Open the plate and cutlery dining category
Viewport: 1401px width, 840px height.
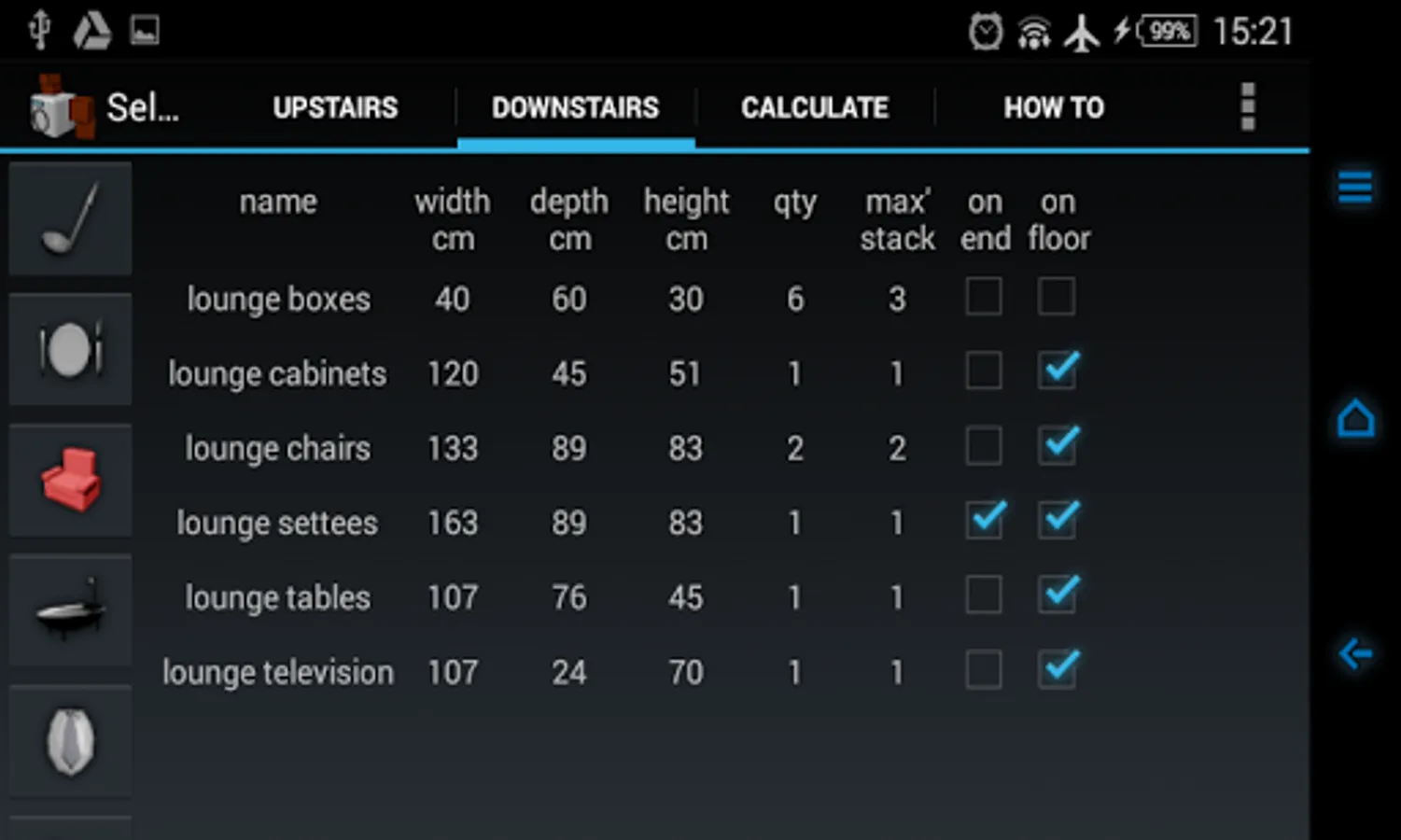coord(70,350)
